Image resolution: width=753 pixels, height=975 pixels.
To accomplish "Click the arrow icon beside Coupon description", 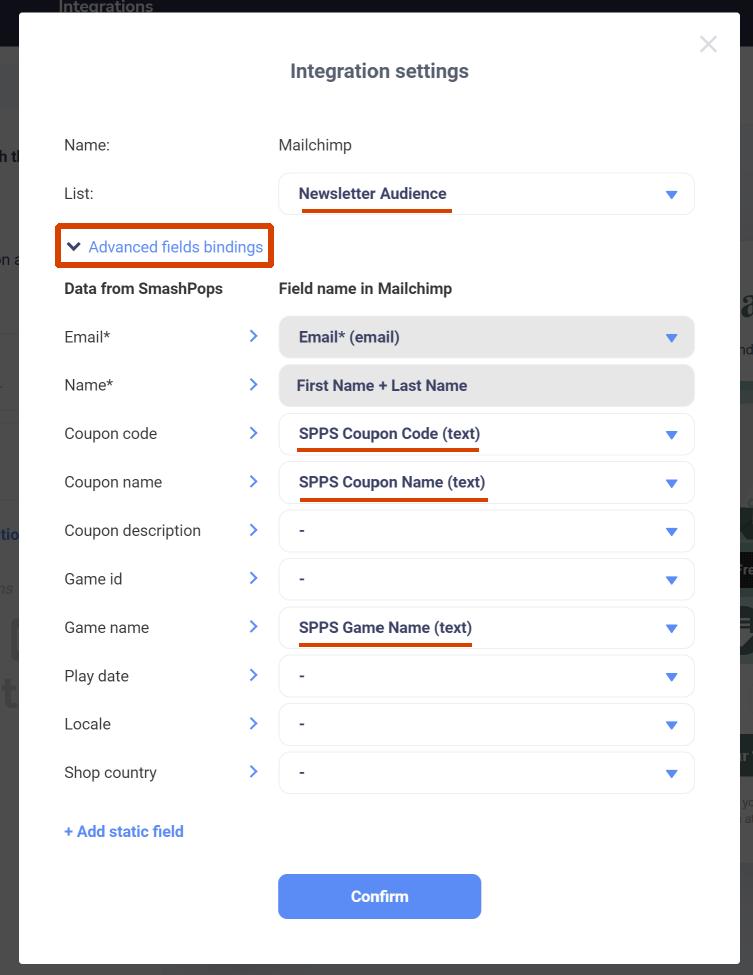I will coord(253,530).
